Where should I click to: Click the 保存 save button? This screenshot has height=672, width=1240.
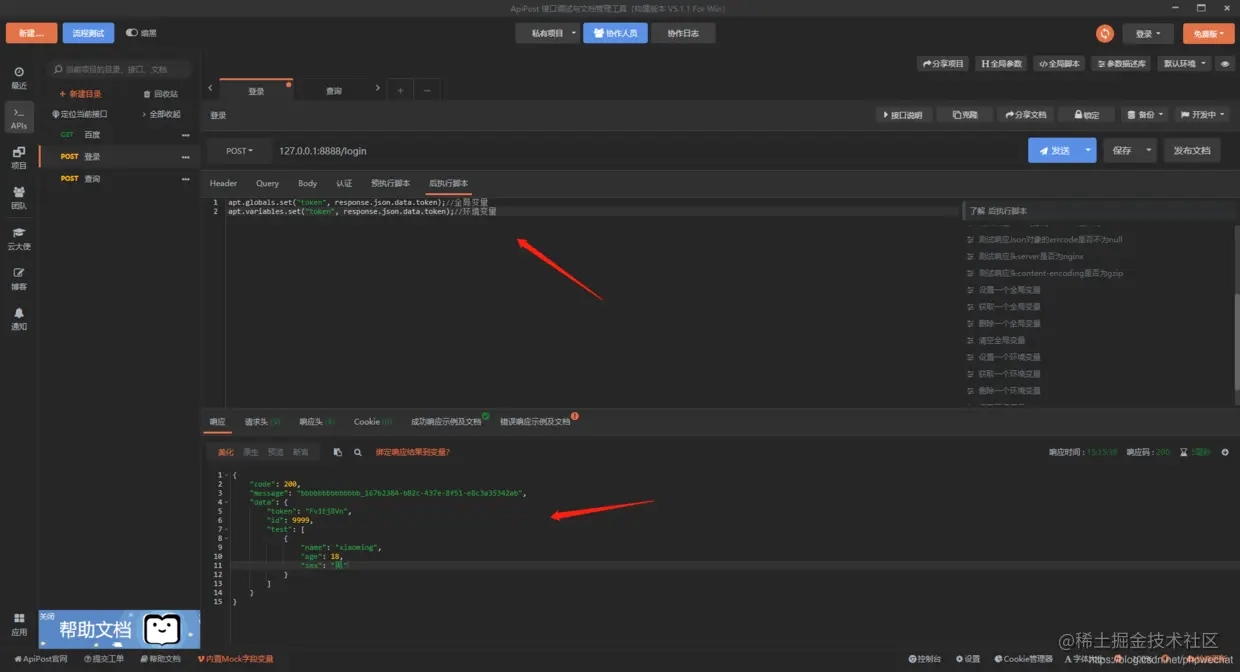tap(1122, 151)
